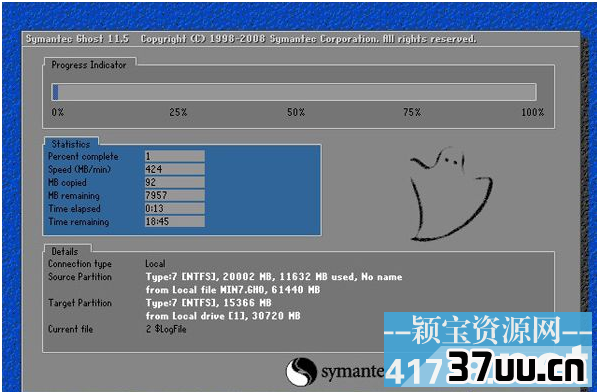This screenshot has height=392, width=597.
Task: Click the Current file $LogFile entry
Action: coord(166,329)
